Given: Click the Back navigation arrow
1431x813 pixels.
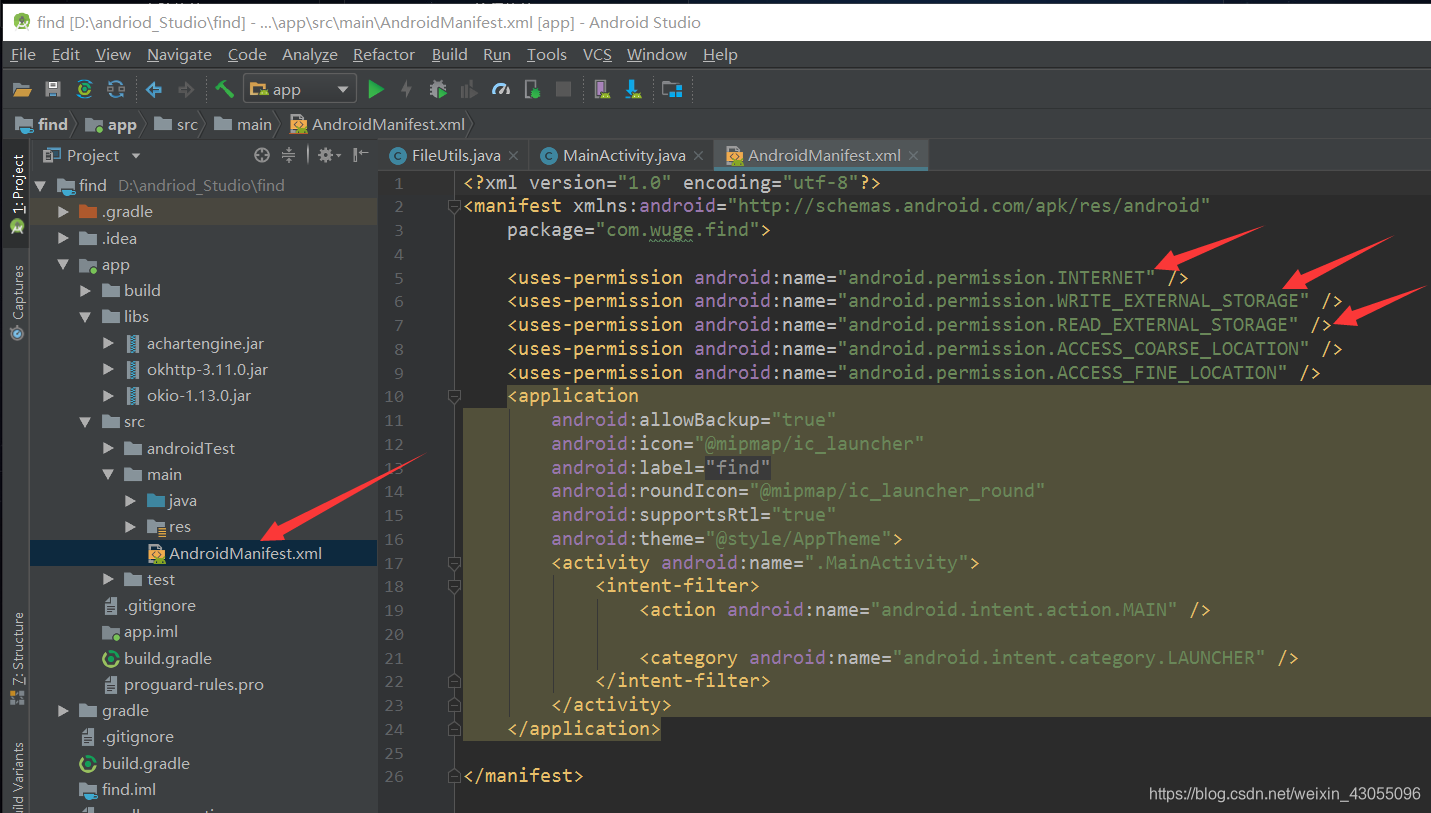Looking at the screenshot, I should (154, 90).
